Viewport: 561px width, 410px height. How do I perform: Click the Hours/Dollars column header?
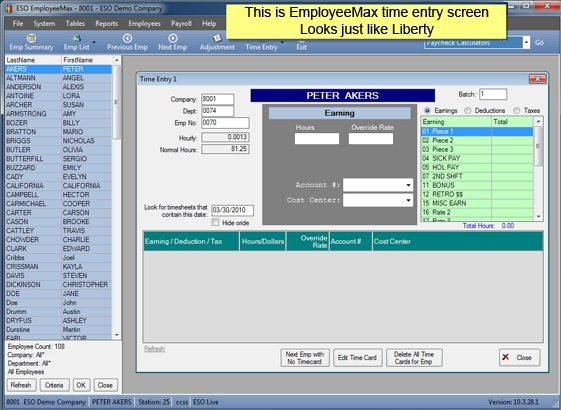pos(263,241)
